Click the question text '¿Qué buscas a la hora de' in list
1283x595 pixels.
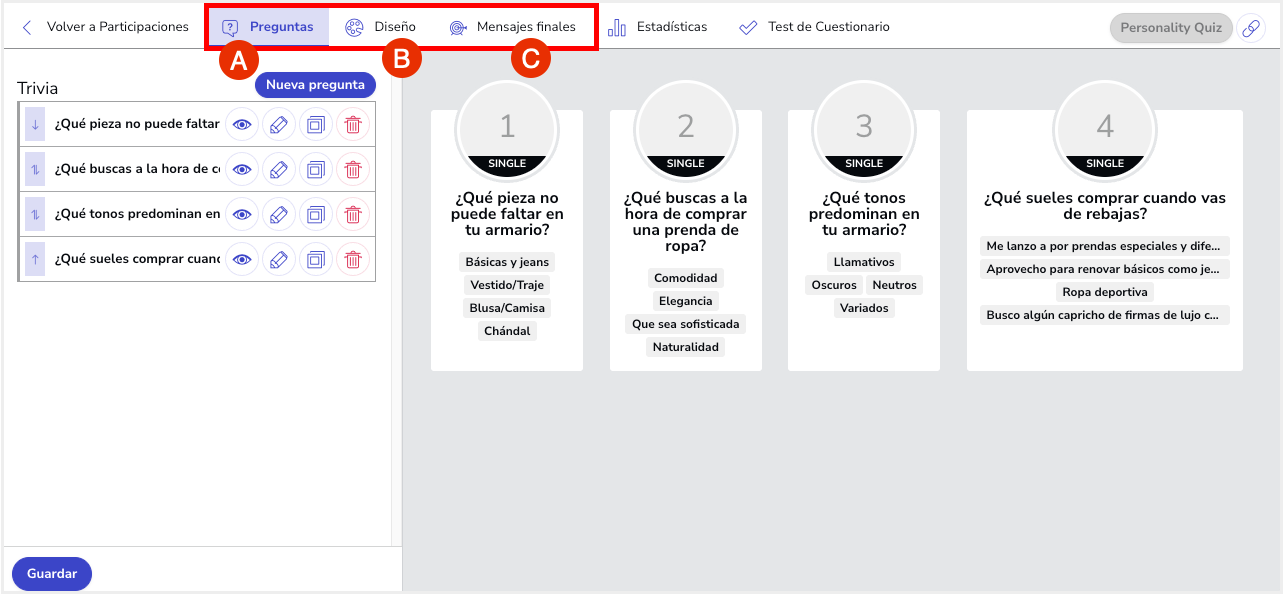137,170
